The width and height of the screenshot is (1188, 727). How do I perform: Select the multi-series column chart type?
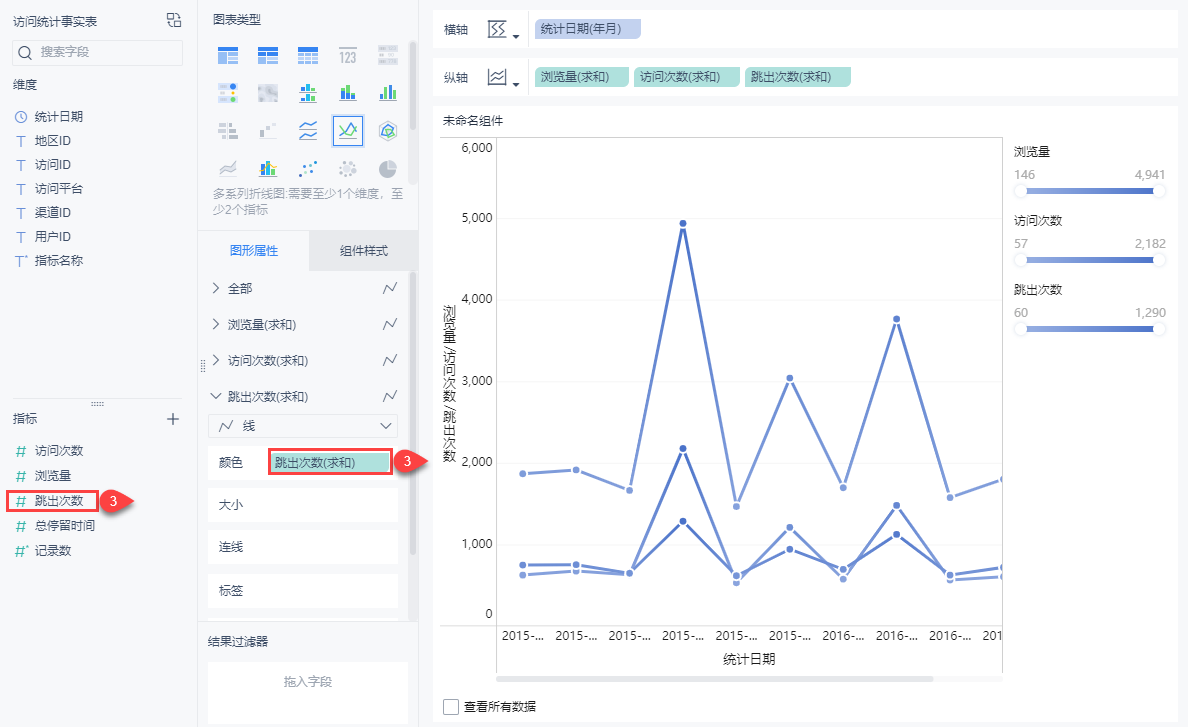click(x=388, y=93)
